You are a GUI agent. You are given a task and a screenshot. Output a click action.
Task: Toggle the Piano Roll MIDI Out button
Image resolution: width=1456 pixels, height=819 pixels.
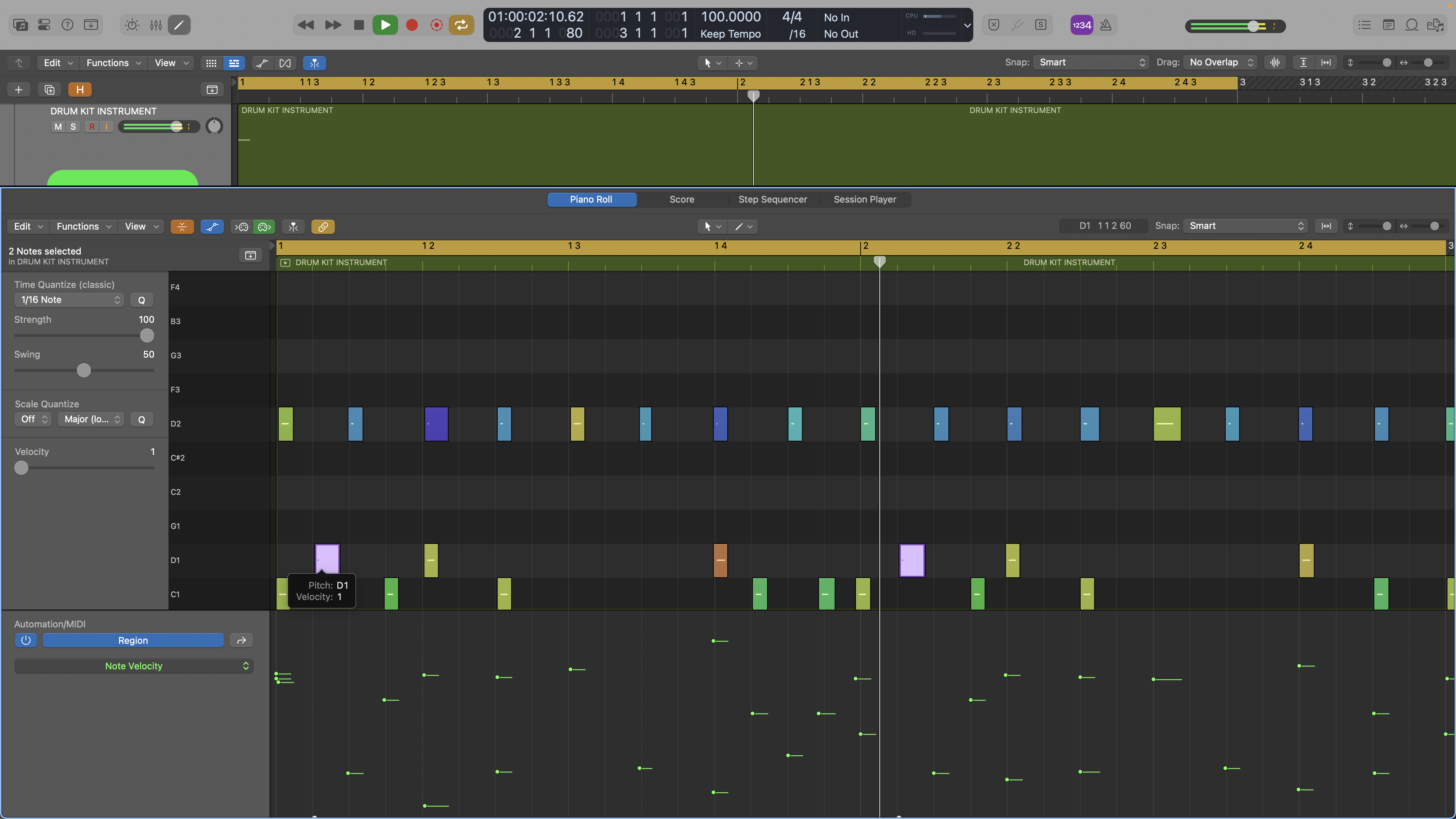(264, 227)
